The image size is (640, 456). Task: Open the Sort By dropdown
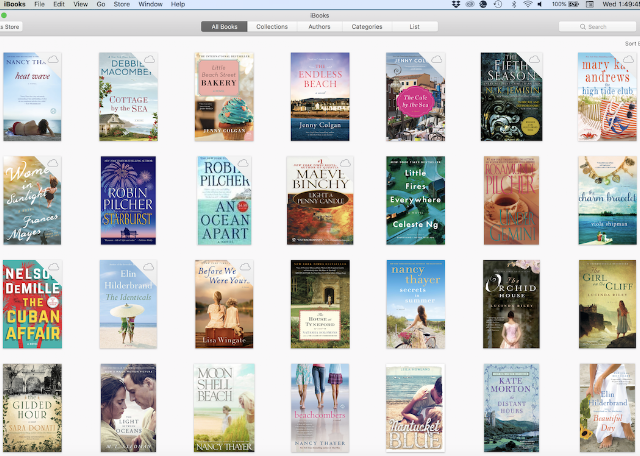632,44
